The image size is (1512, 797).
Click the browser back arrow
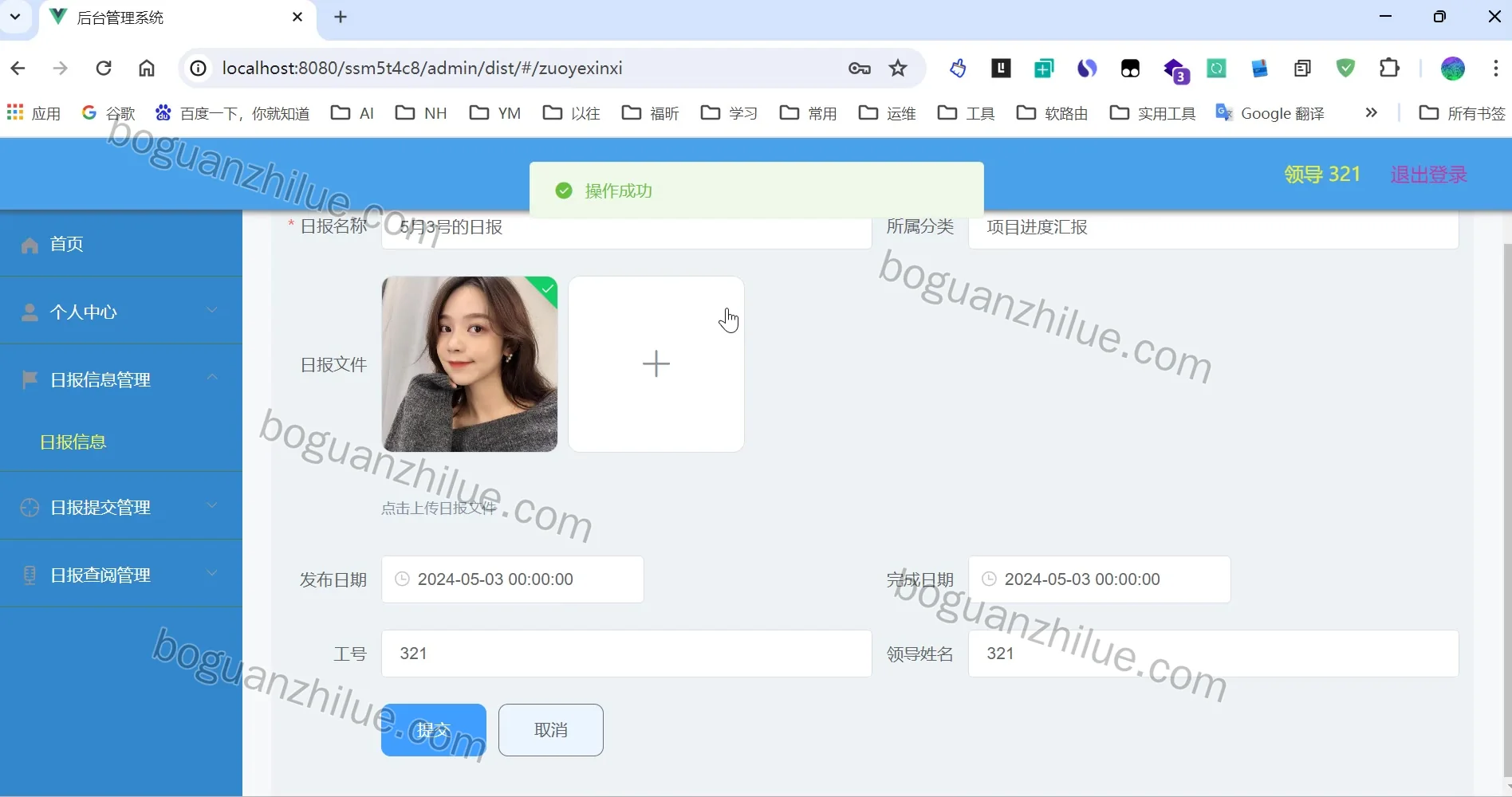point(18,69)
